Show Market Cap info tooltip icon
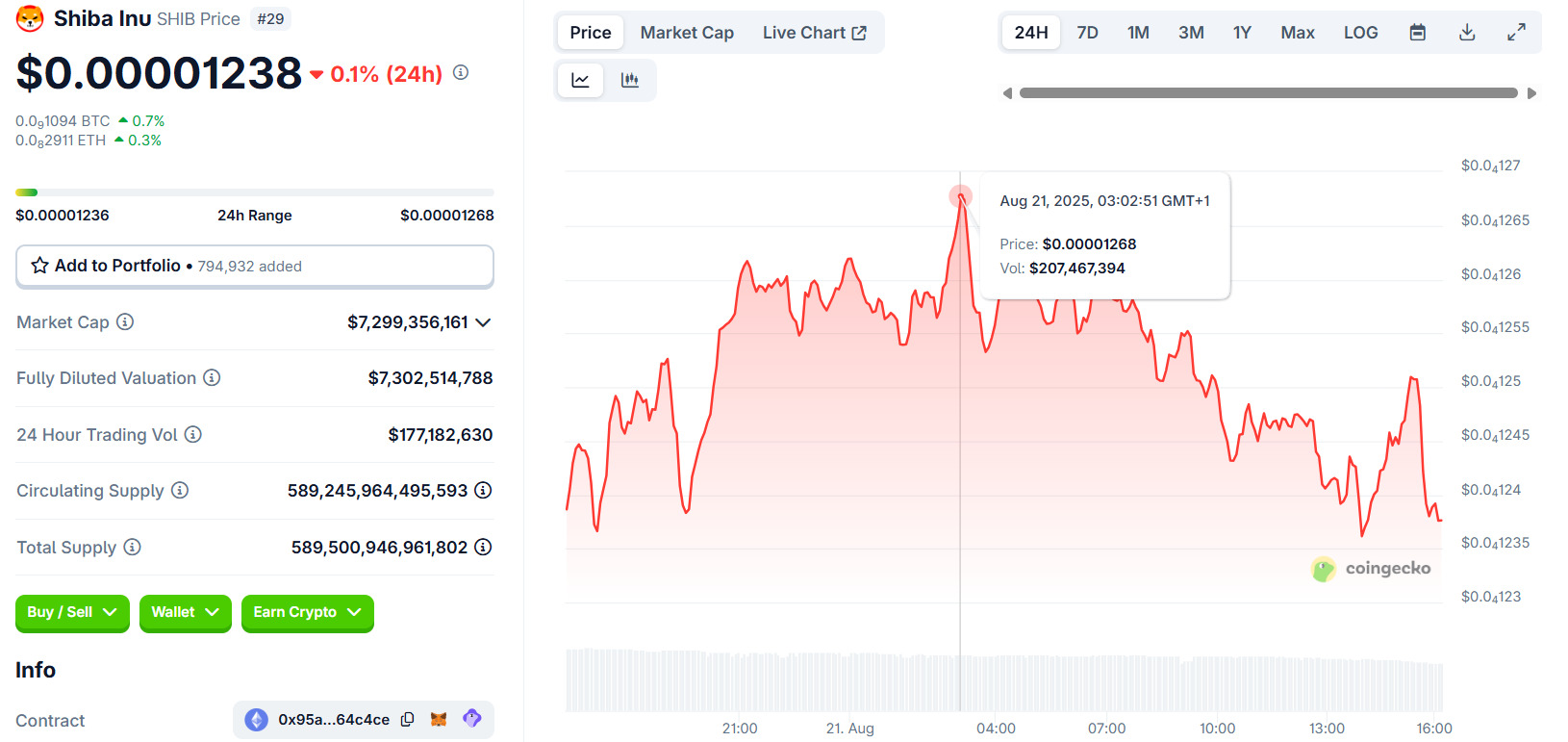 tap(125, 321)
